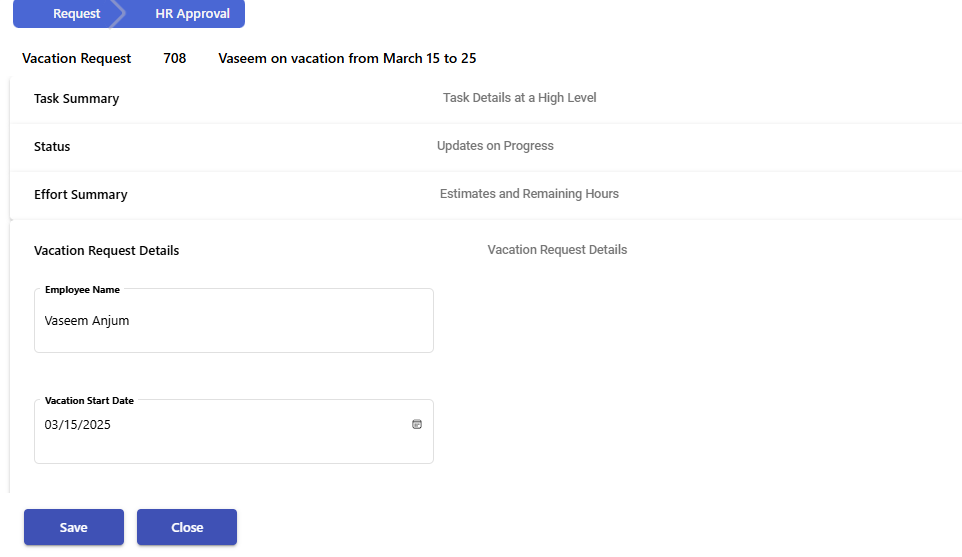This screenshot has width=962, height=557.
Task: Click the Vacation Start Date field label
Action: click(89, 401)
